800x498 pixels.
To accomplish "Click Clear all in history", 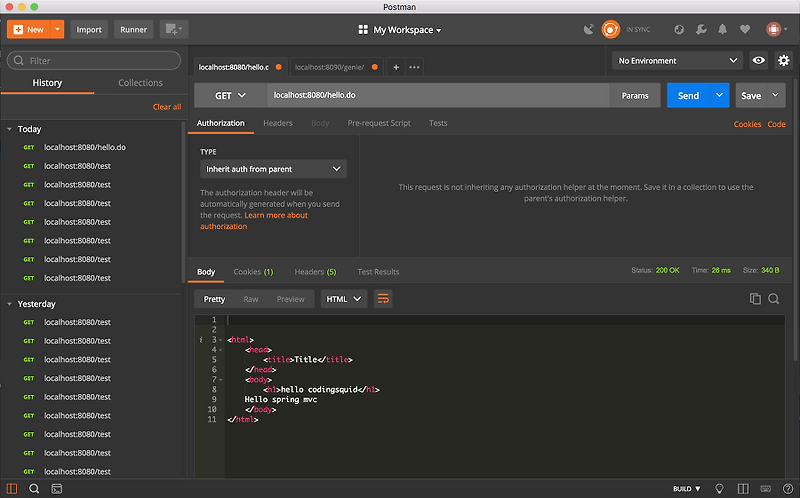I will pos(167,107).
